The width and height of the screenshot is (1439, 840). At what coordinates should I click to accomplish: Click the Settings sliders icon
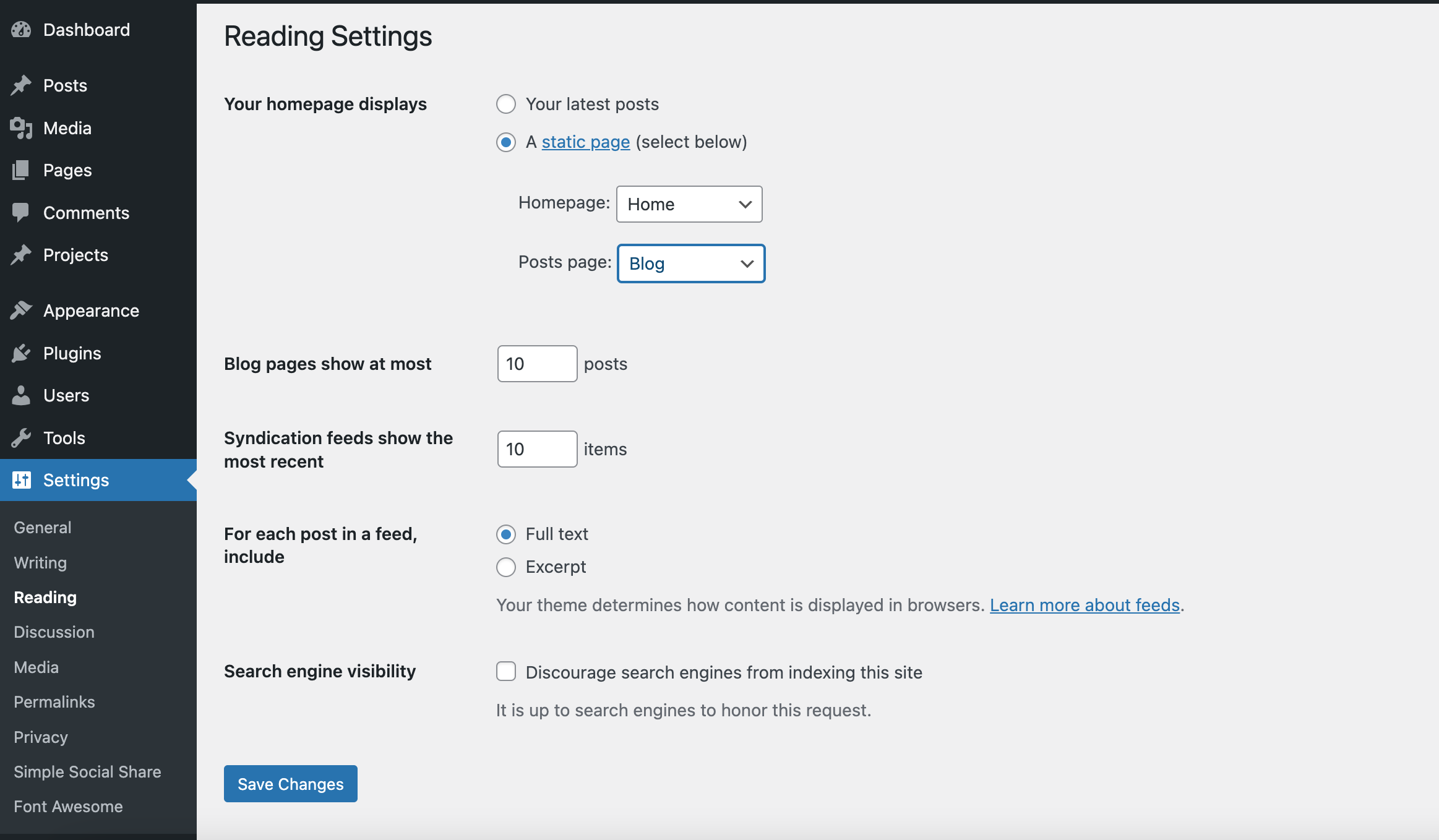(x=21, y=480)
